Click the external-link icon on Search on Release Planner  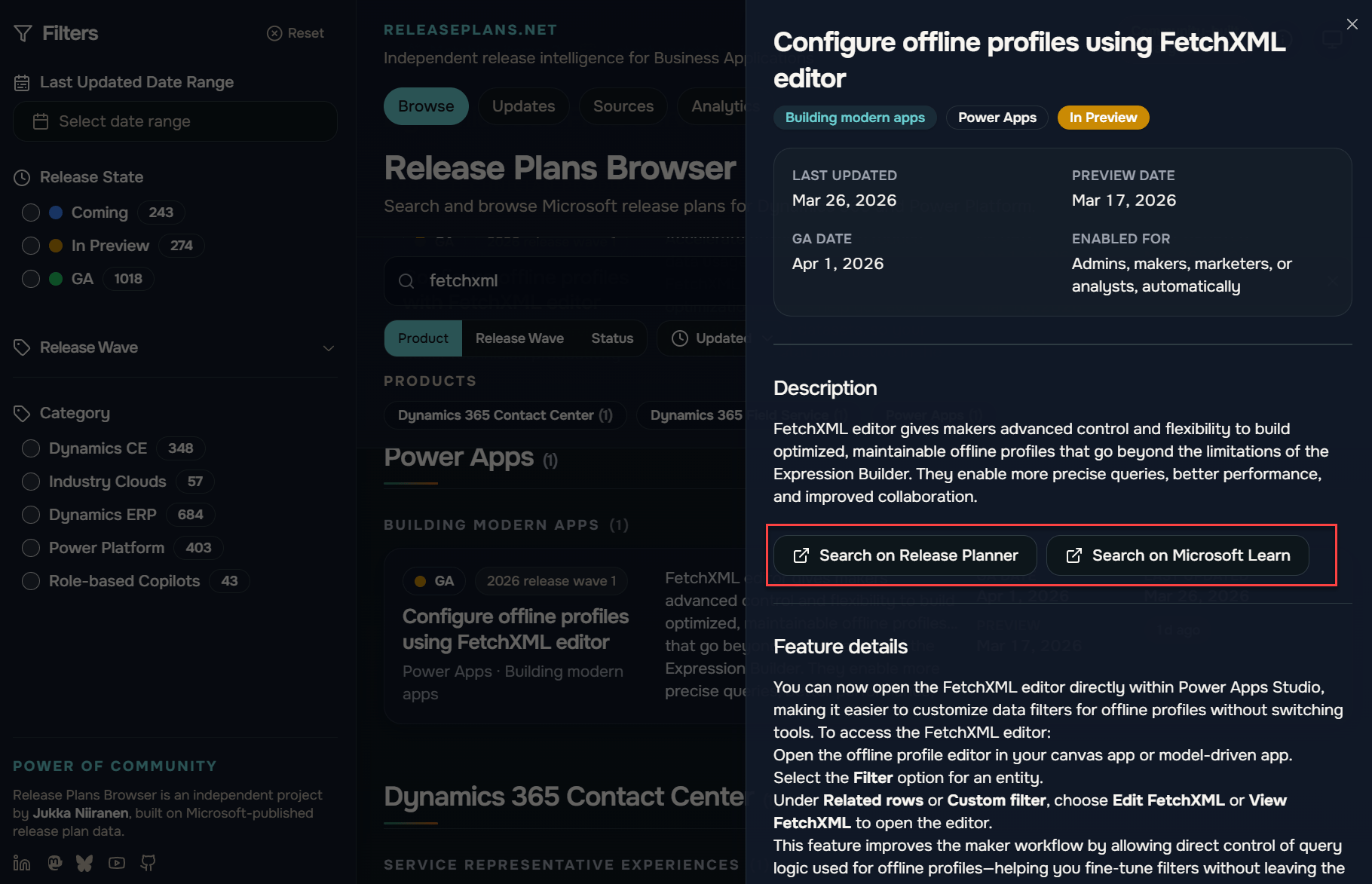point(801,555)
